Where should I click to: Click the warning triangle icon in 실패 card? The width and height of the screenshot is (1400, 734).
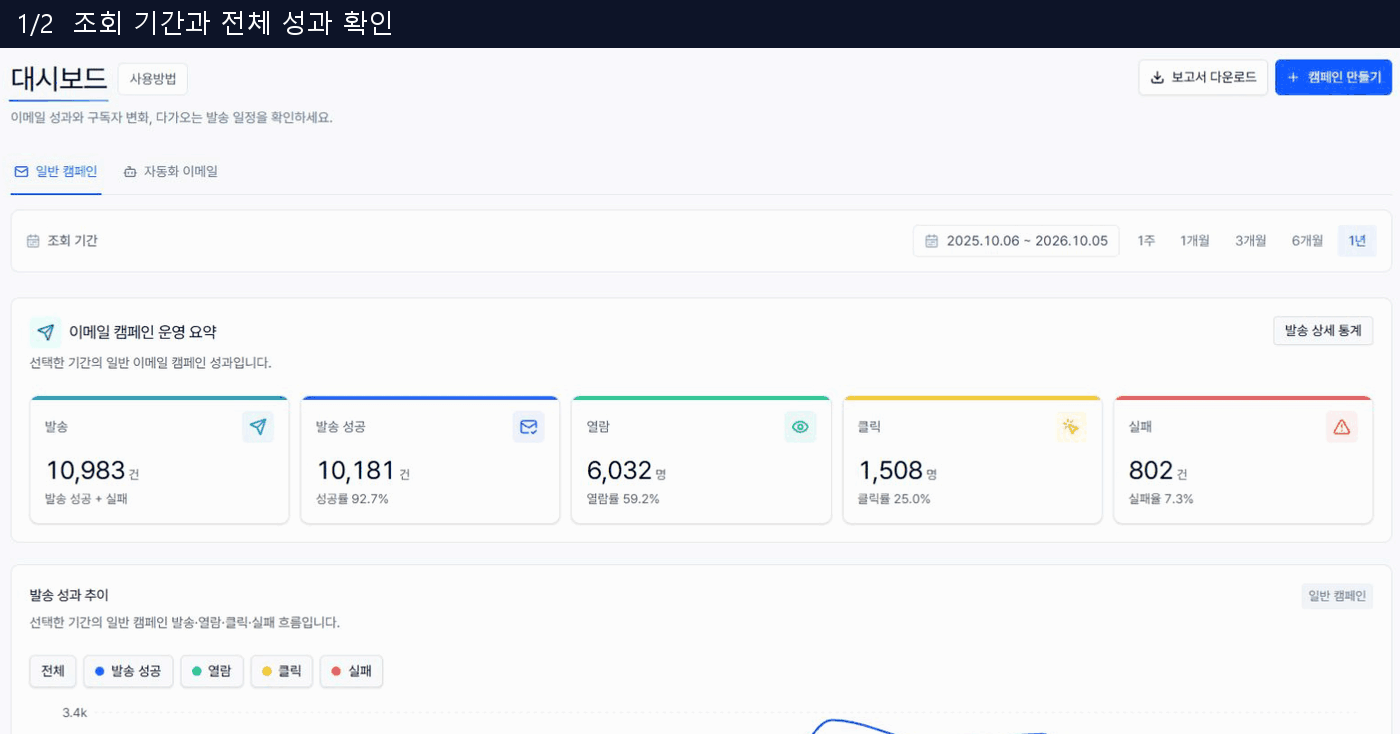pyautogui.click(x=1342, y=427)
